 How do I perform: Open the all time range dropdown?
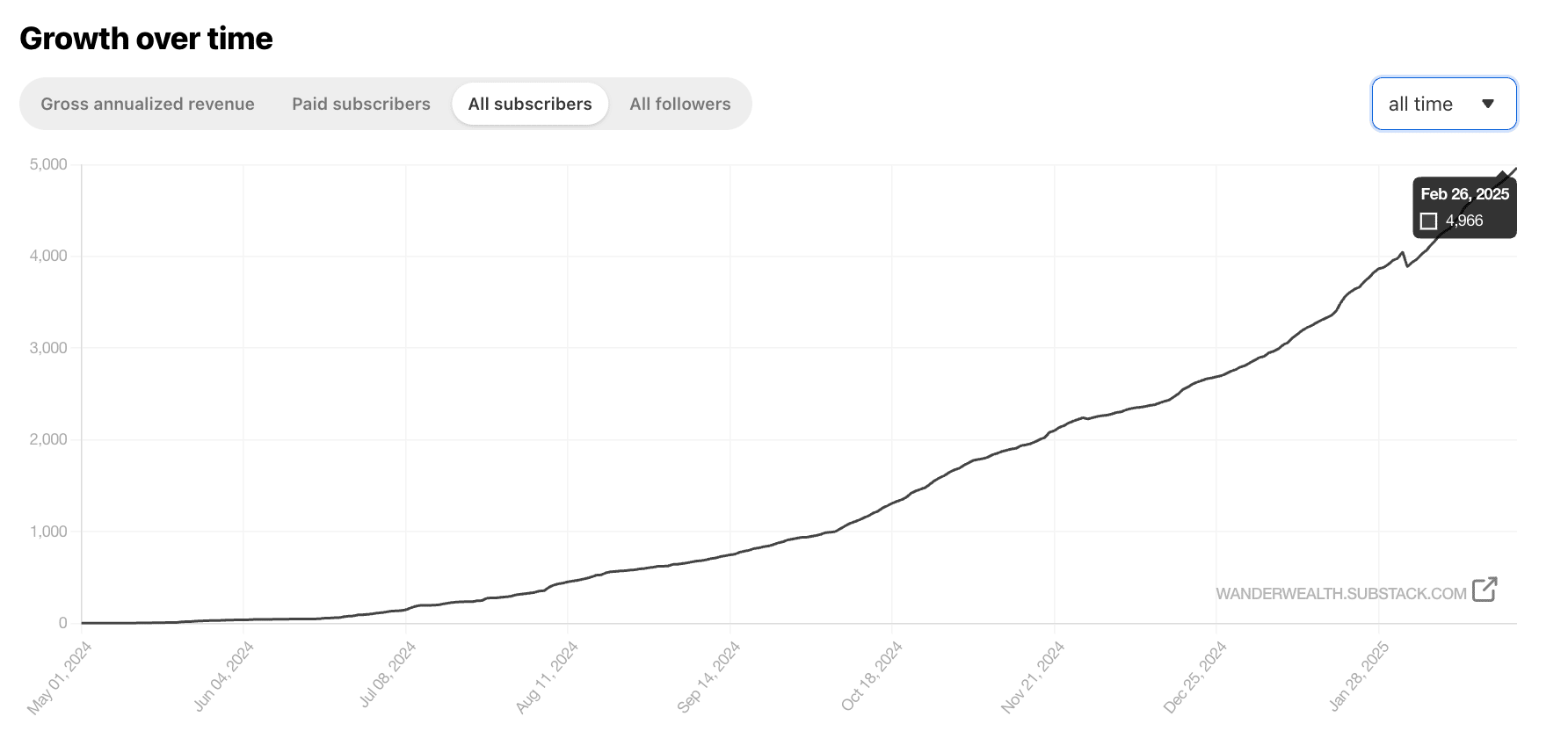click(x=1444, y=104)
